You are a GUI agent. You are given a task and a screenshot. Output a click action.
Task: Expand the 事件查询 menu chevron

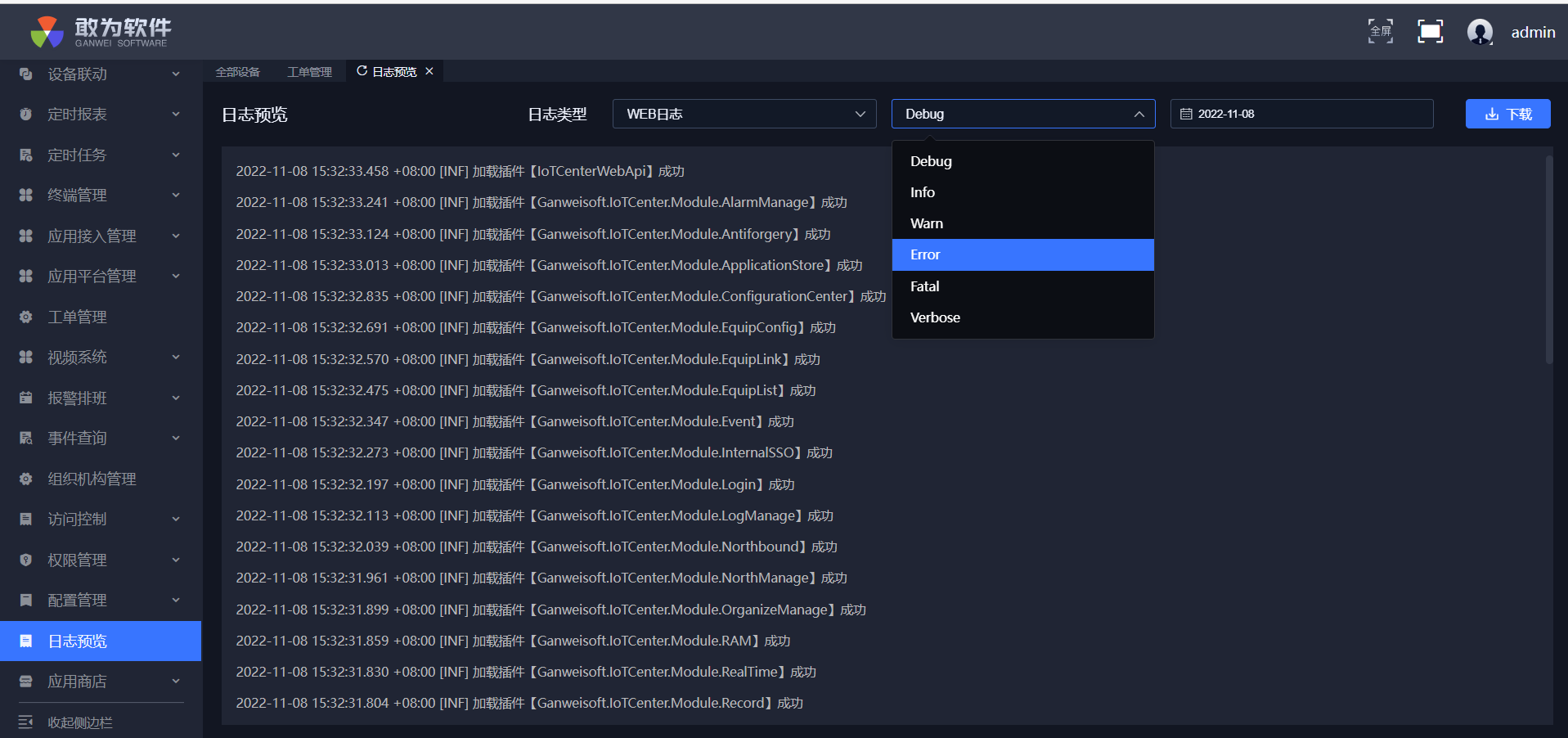point(176,438)
